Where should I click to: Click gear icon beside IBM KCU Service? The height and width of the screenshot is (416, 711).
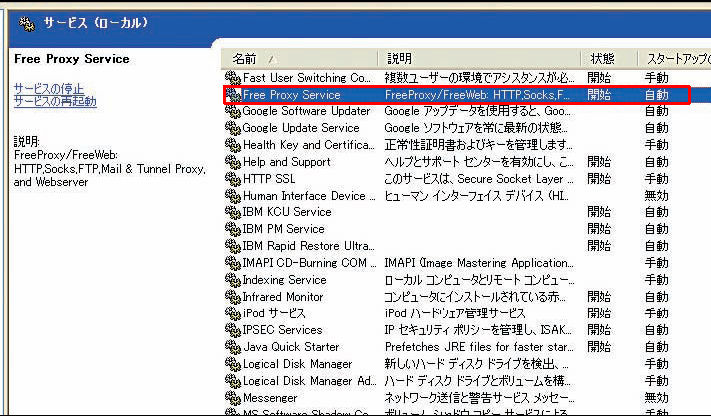pyautogui.click(x=233, y=212)
